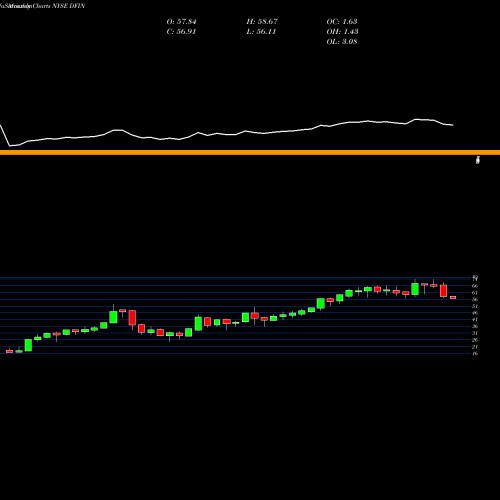Click the high price value H: 58.67
The image size is (500, 500).
[262, 22]
